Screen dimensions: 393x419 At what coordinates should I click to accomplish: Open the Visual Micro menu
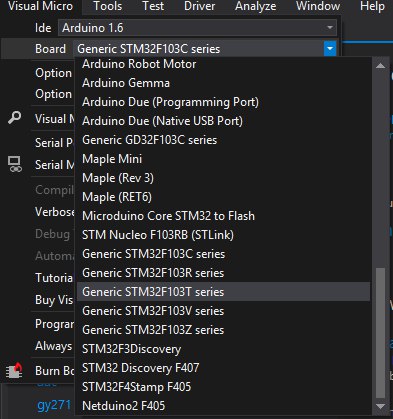(x=40, y=6)
